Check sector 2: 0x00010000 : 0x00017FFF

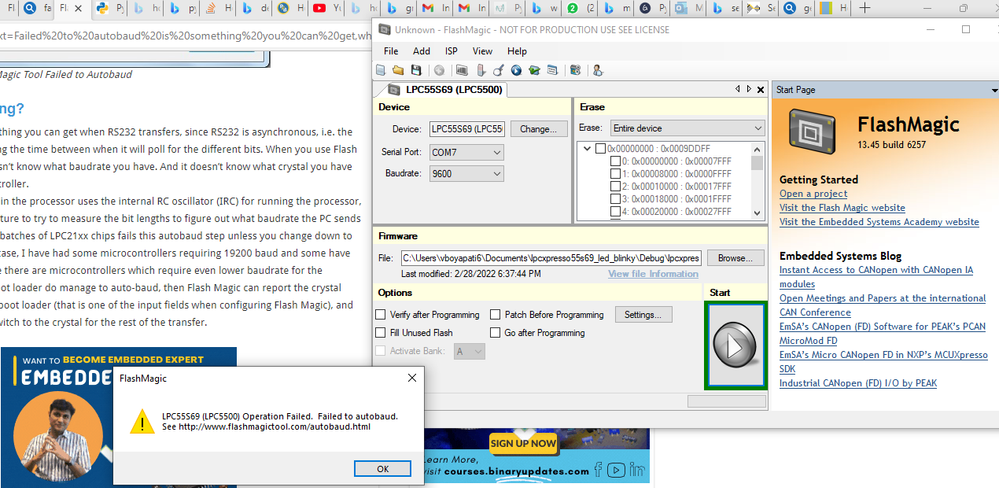tap(615, 187)
